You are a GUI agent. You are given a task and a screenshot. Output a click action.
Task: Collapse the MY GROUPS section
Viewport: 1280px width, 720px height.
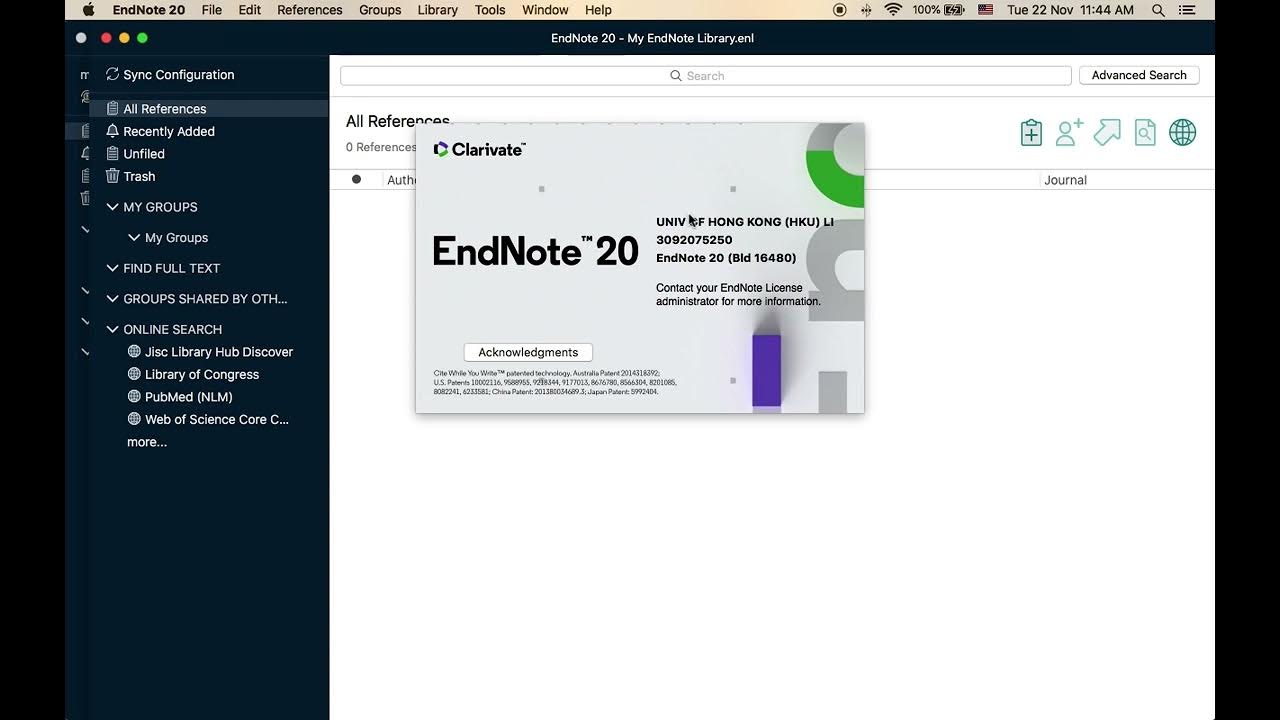click(113, 207)
